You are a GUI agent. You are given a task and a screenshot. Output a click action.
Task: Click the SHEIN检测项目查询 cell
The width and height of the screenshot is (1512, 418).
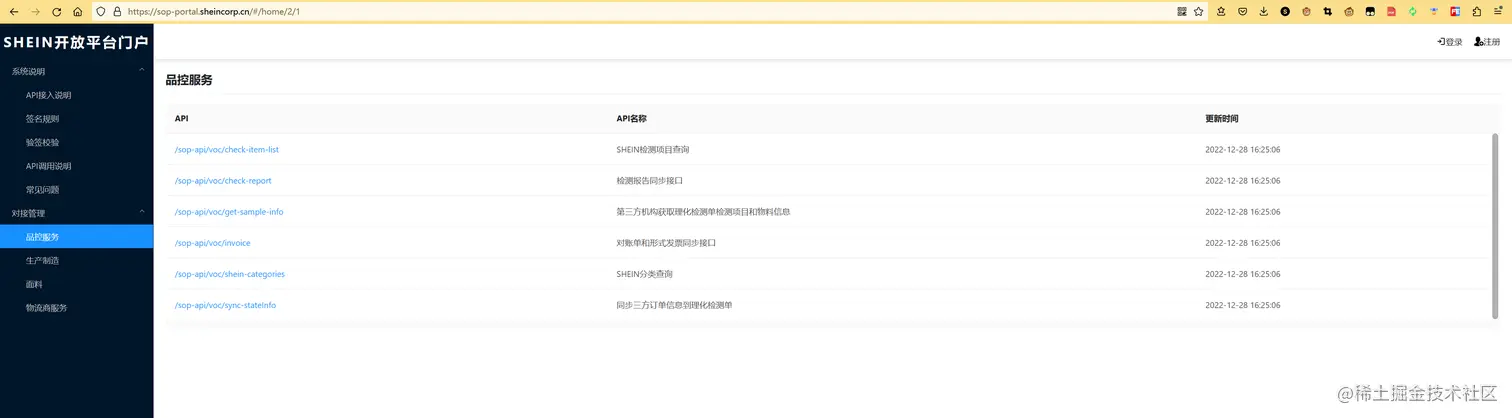652,150
